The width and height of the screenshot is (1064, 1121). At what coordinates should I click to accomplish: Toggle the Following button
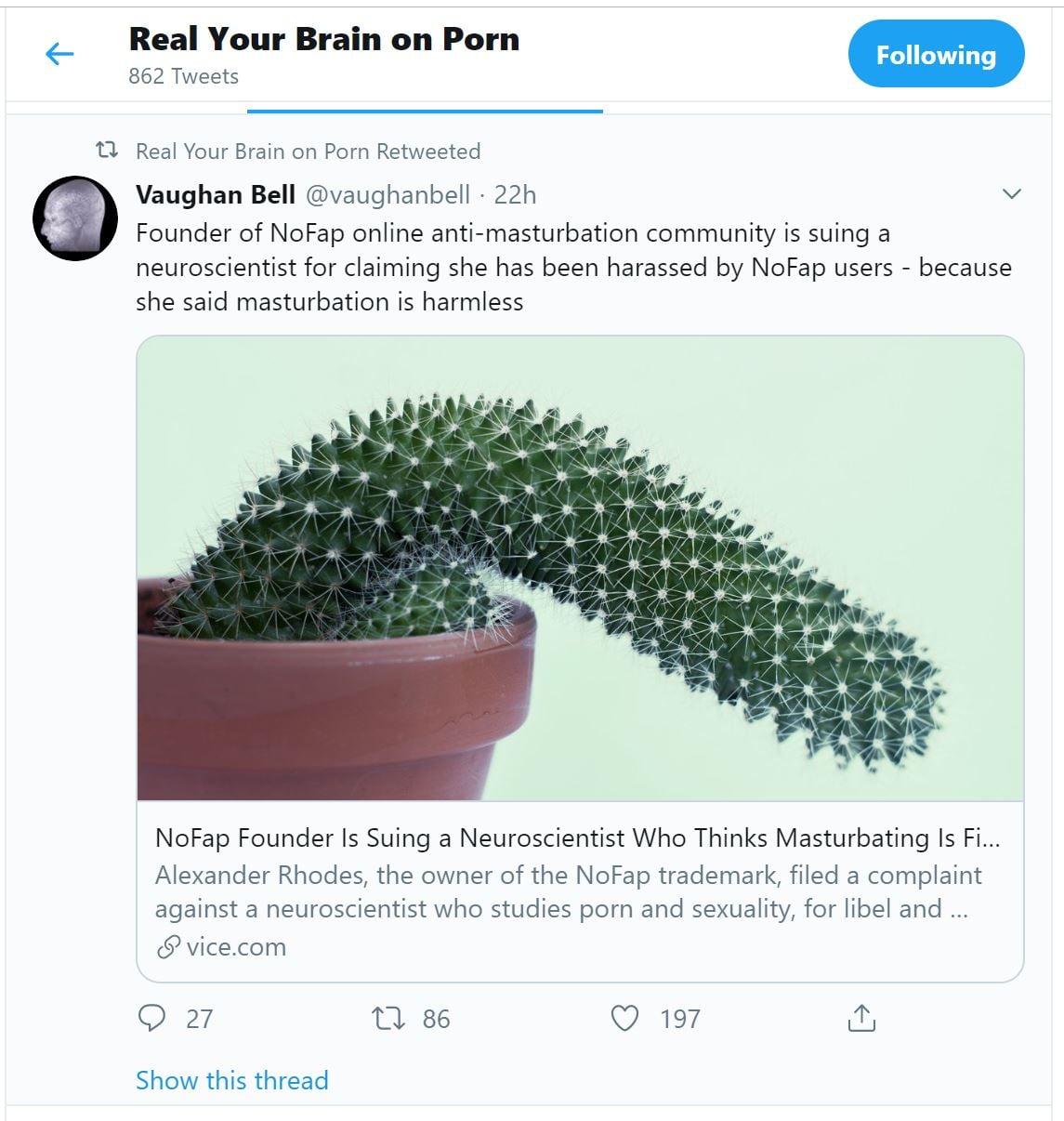coord(936,55)
